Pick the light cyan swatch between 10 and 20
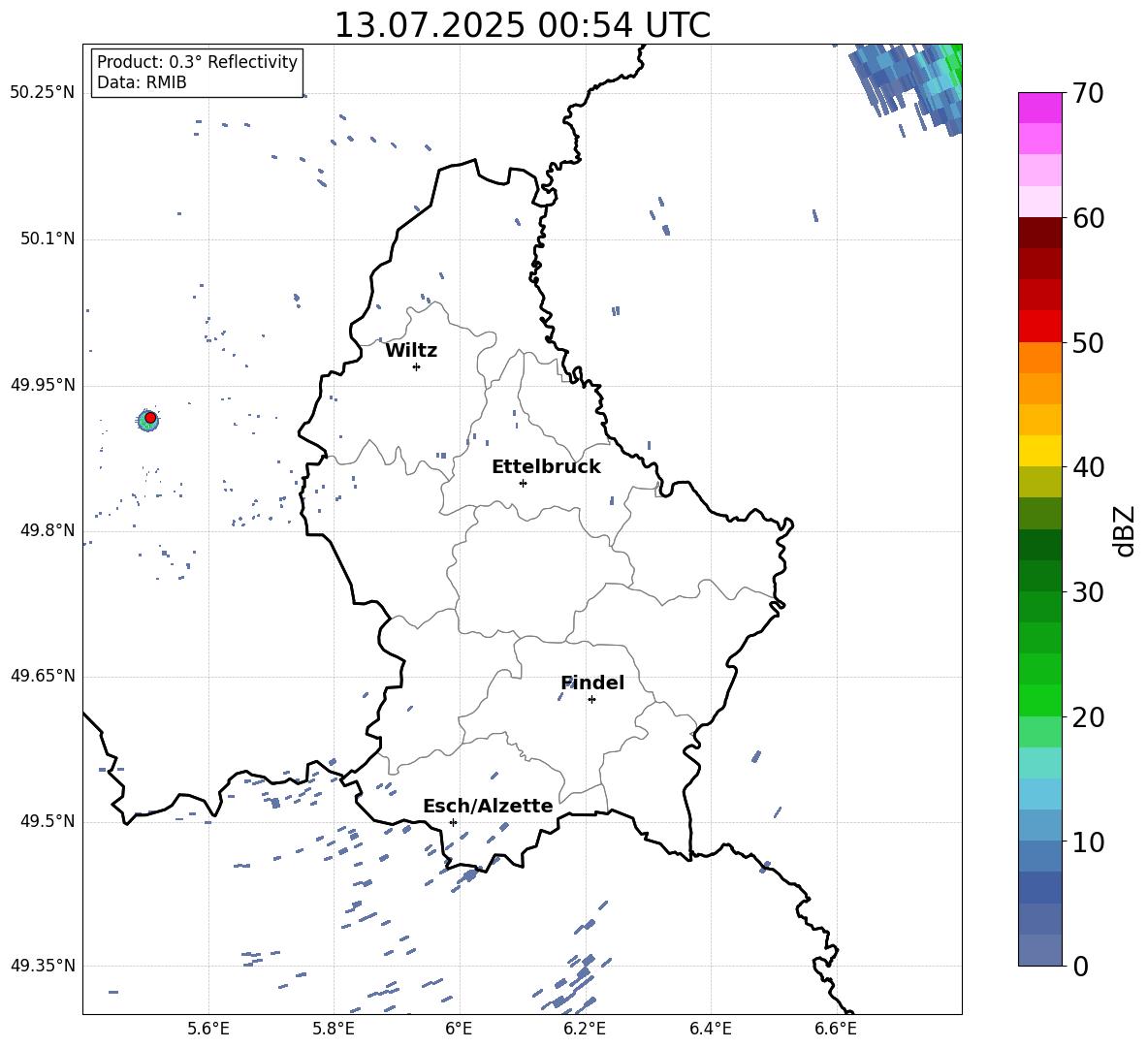The width and height of the screenshot is (1148, 1048). (1039, 763)
